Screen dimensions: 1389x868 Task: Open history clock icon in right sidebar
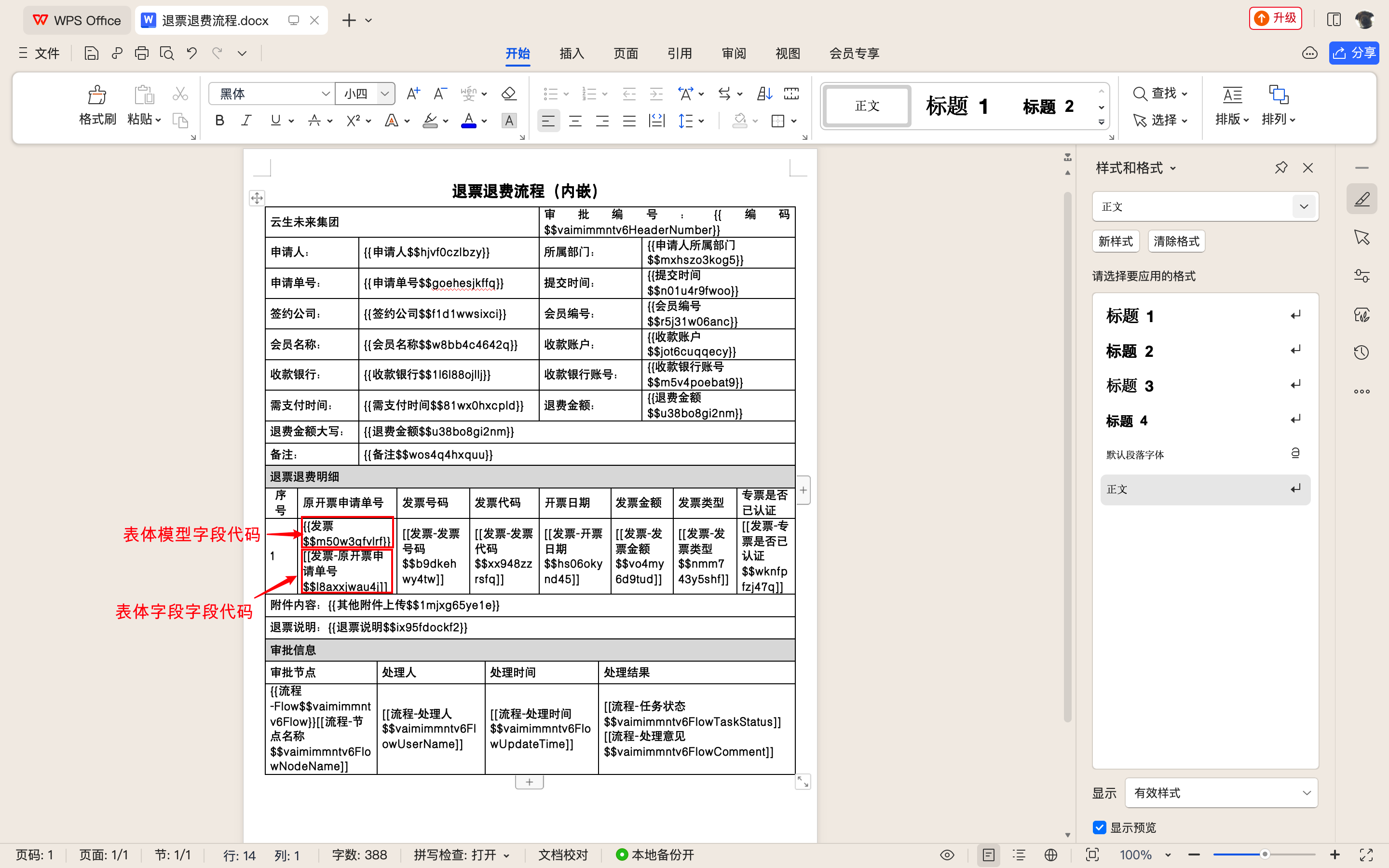click(x=1362, y=353)
